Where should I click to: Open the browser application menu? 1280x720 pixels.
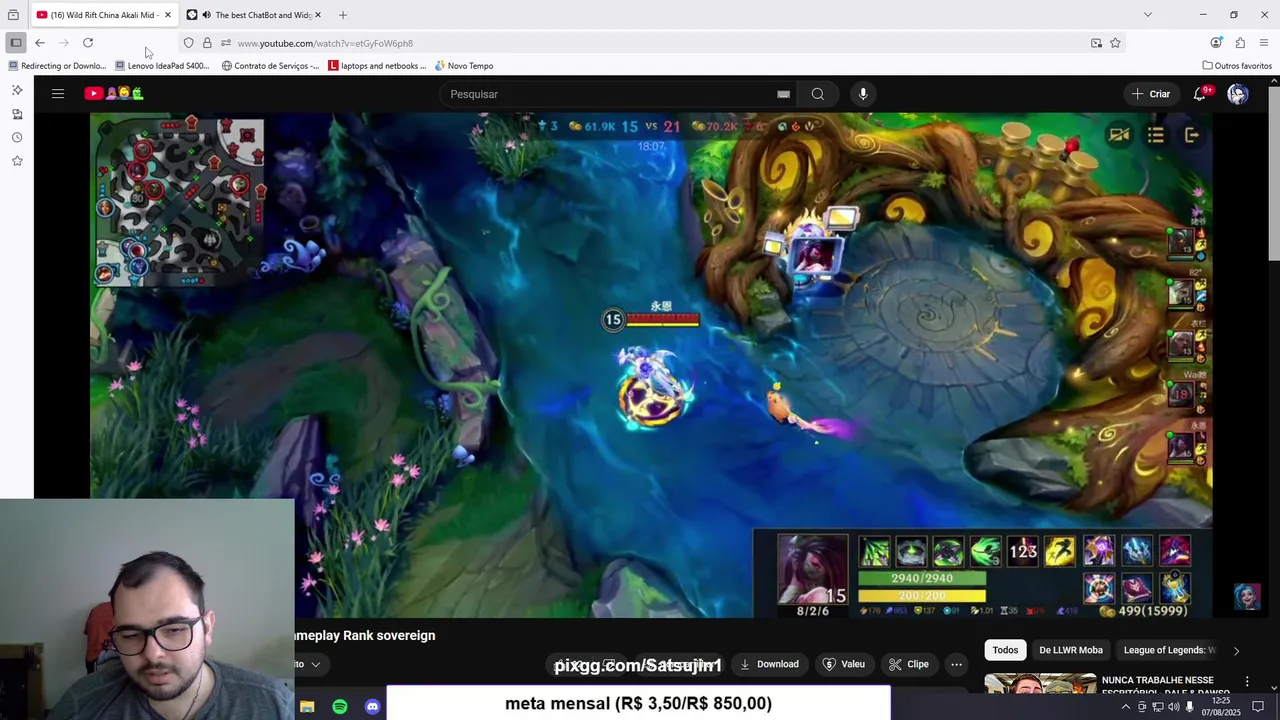pos(1264,43)
